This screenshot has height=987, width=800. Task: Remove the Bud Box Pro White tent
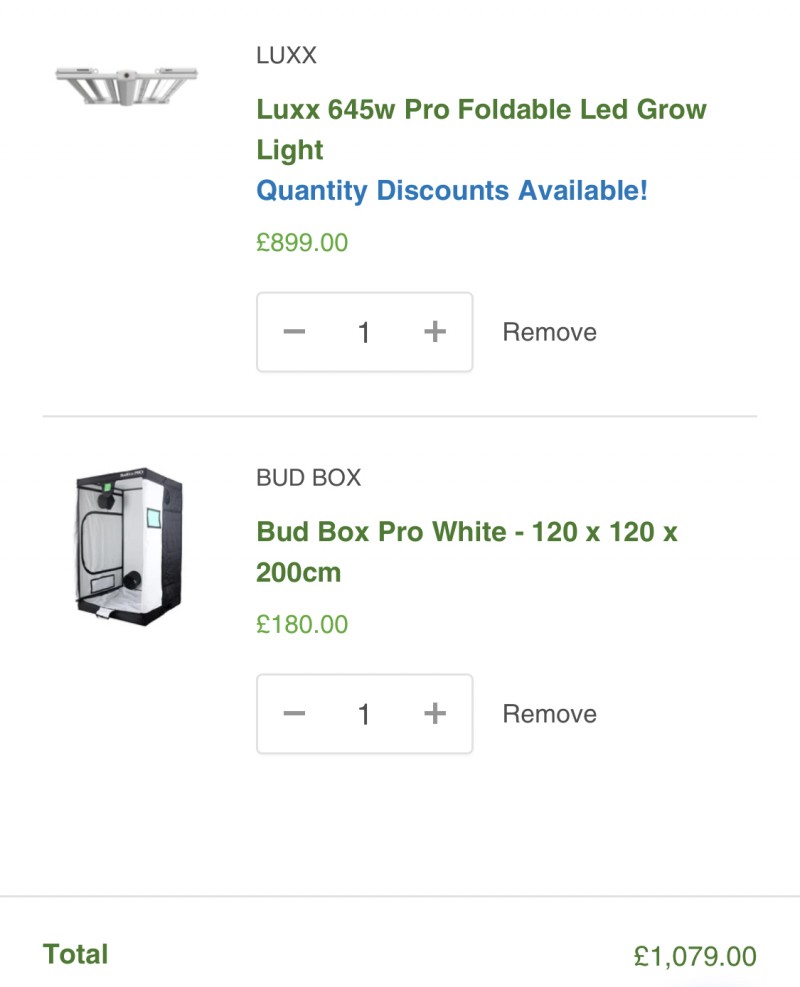click(549, 714)
